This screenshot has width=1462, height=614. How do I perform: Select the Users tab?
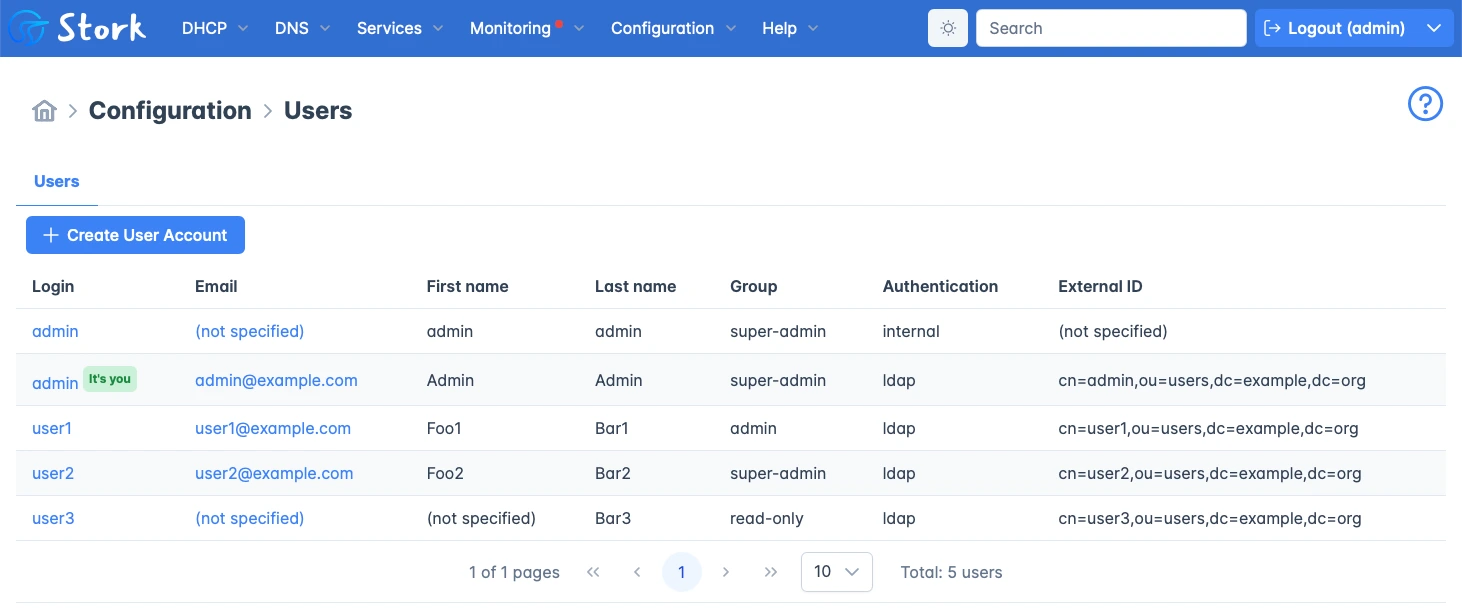[57, 181]
